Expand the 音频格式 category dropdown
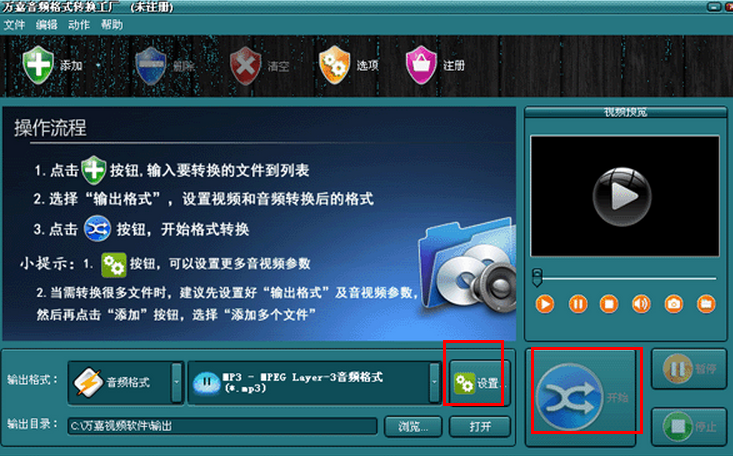The image size is (733, 456). [x=177, y=382]
